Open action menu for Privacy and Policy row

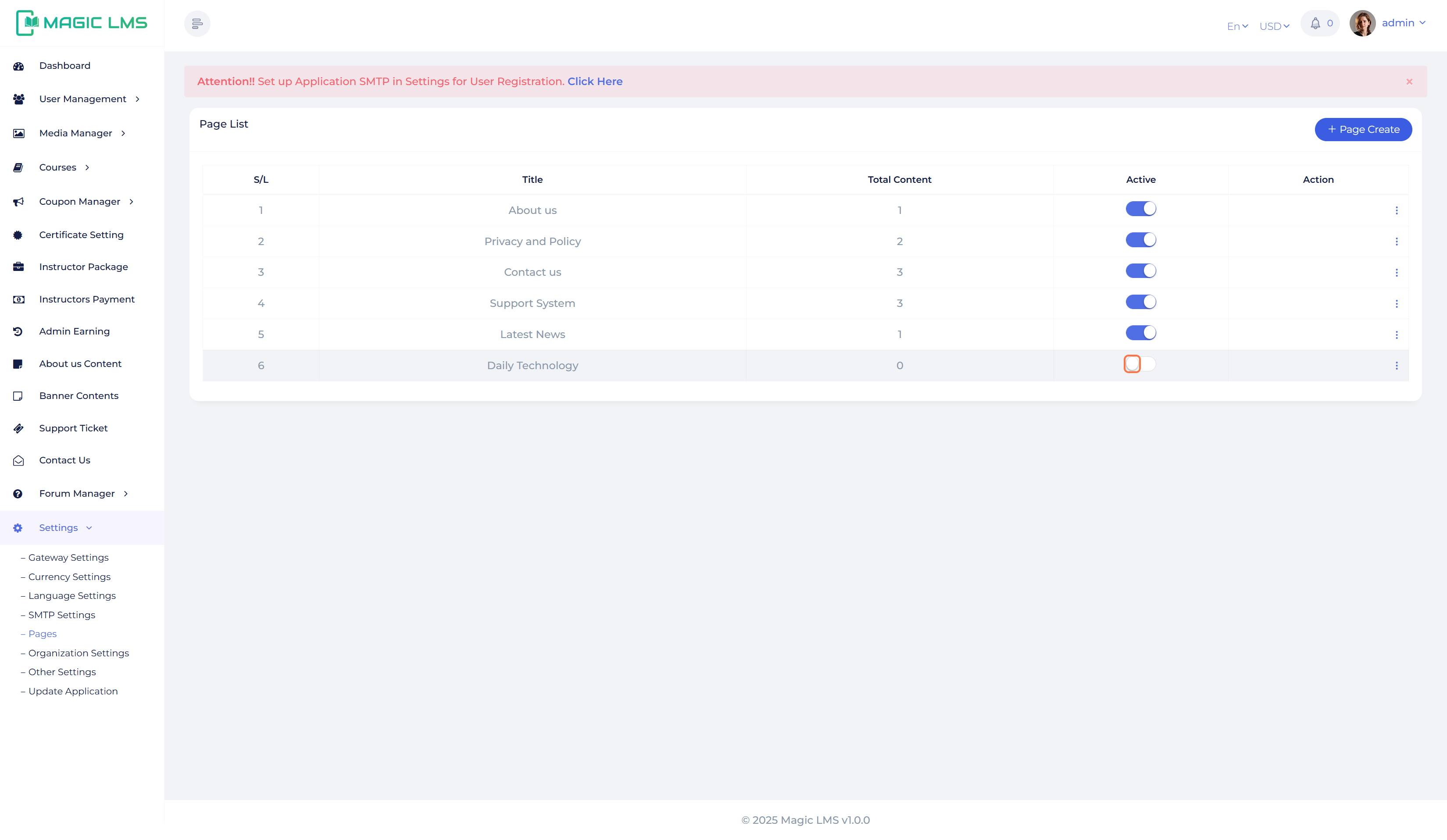point(1397,242)
